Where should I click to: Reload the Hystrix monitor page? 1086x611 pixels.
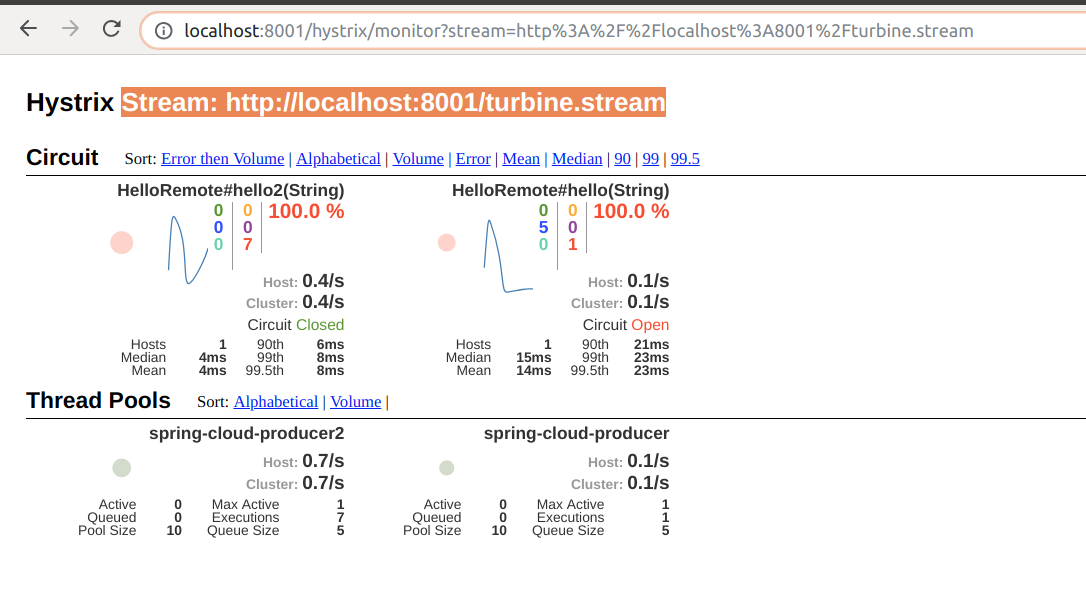pyautogui.click(x=112, y=29)
